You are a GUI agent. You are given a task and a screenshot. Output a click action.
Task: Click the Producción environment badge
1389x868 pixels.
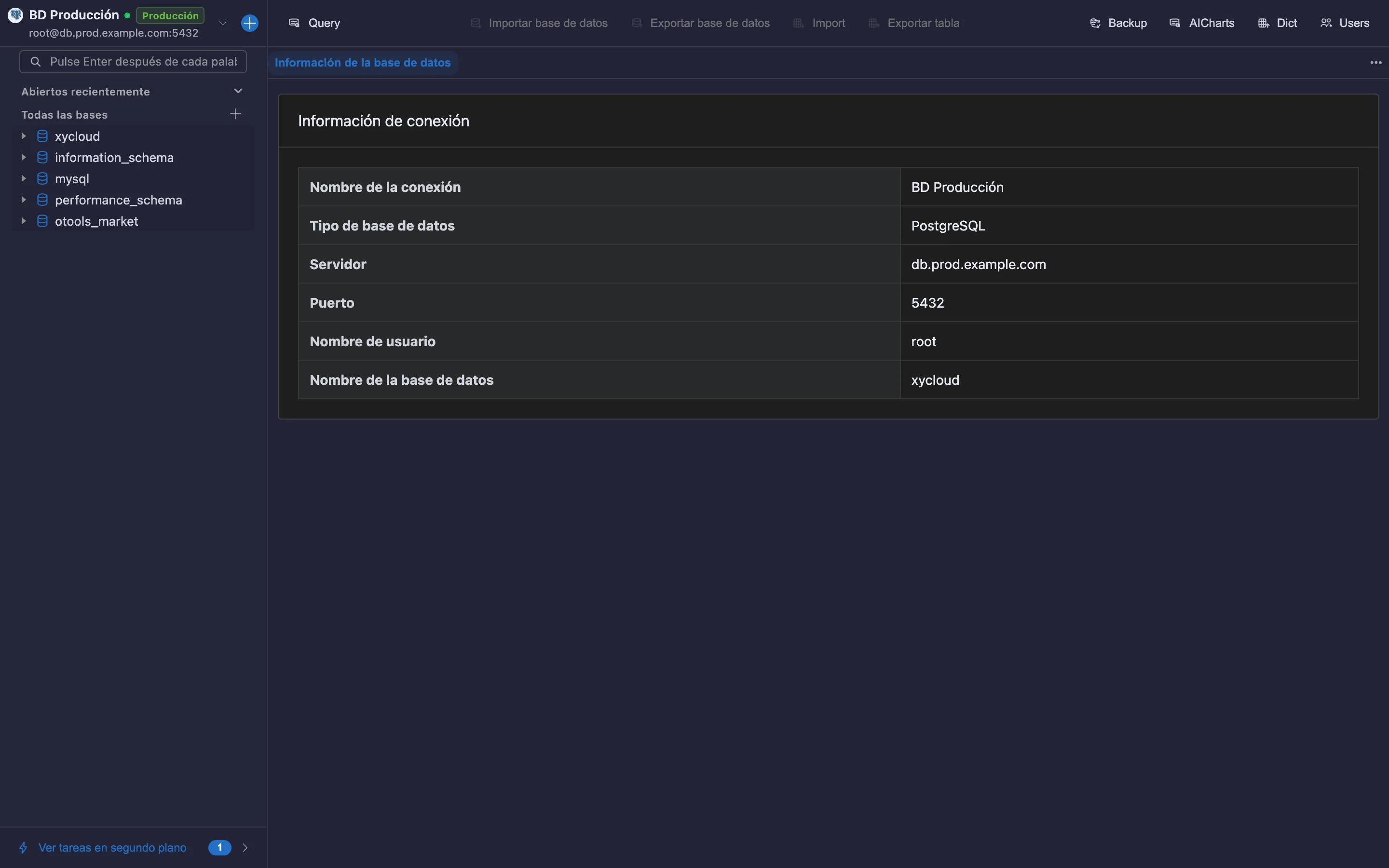(x=170, y=15)
